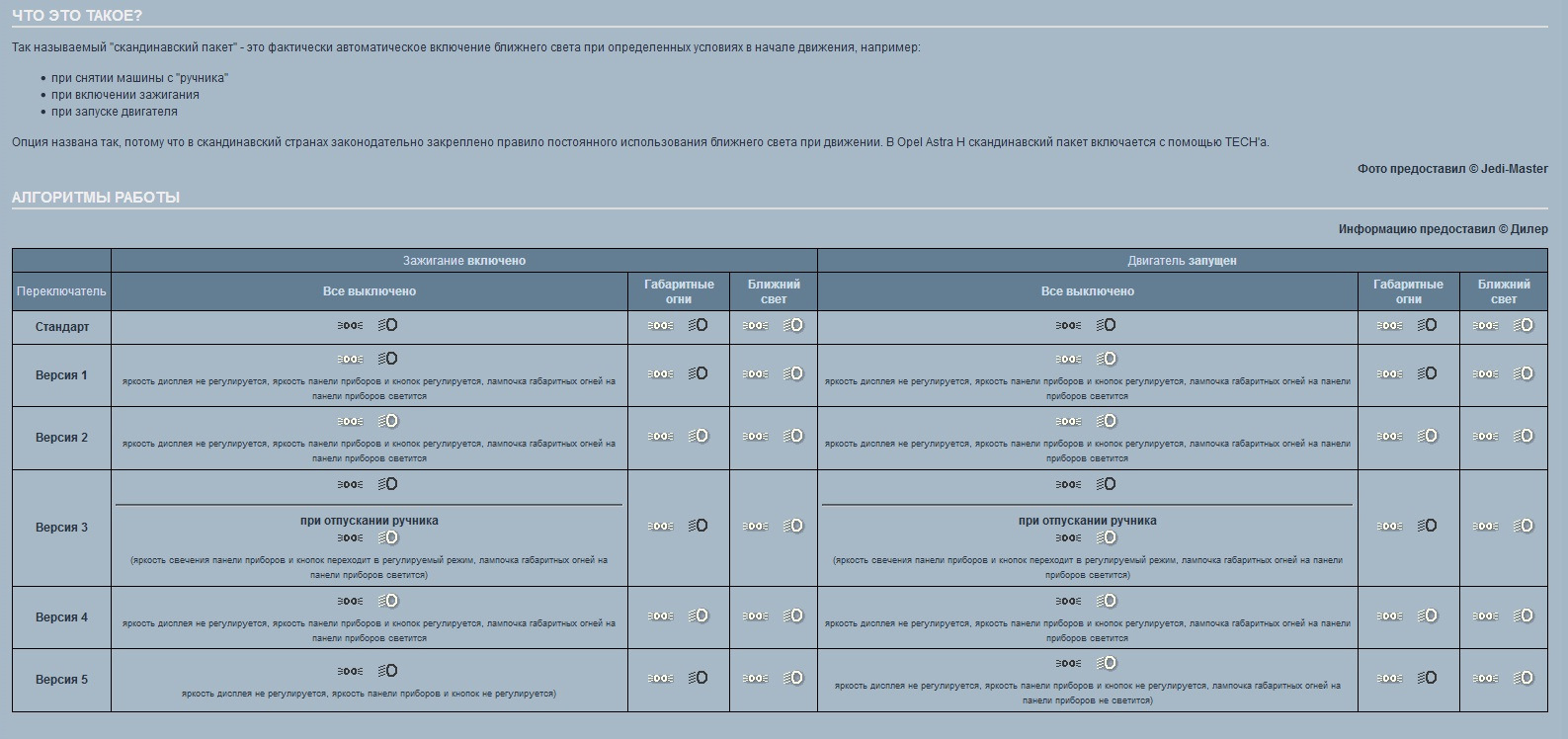Select the 'Стандарт' row label

[x=62, y=327]
